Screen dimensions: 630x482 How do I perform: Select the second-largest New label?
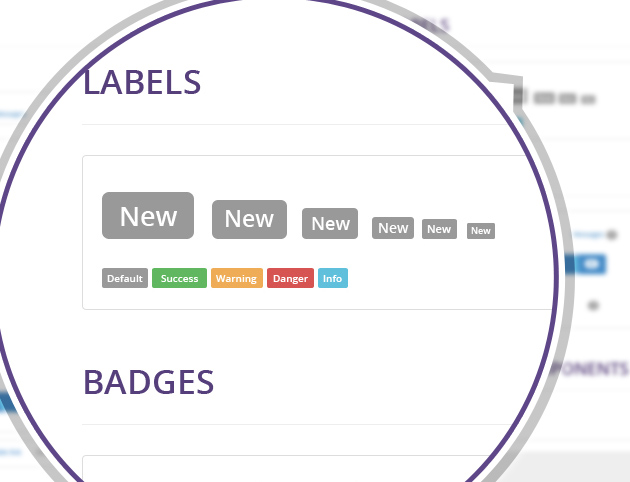coord(249,219)
